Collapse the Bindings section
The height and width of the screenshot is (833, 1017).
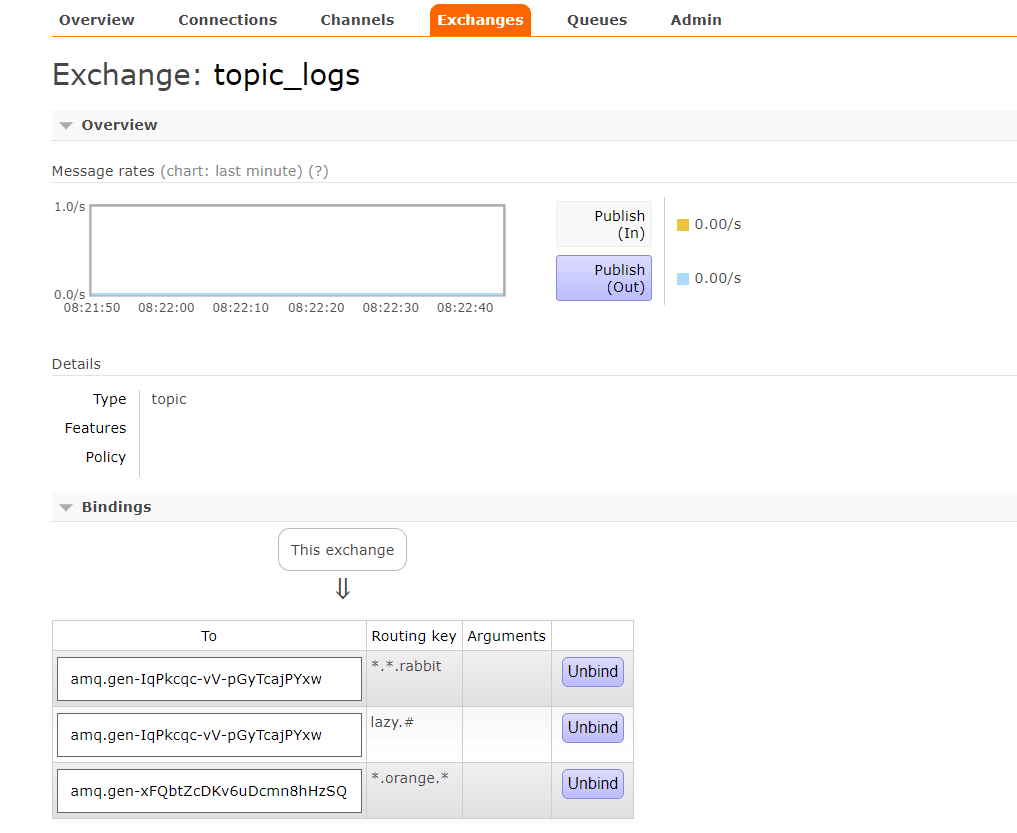coord(116,507)
